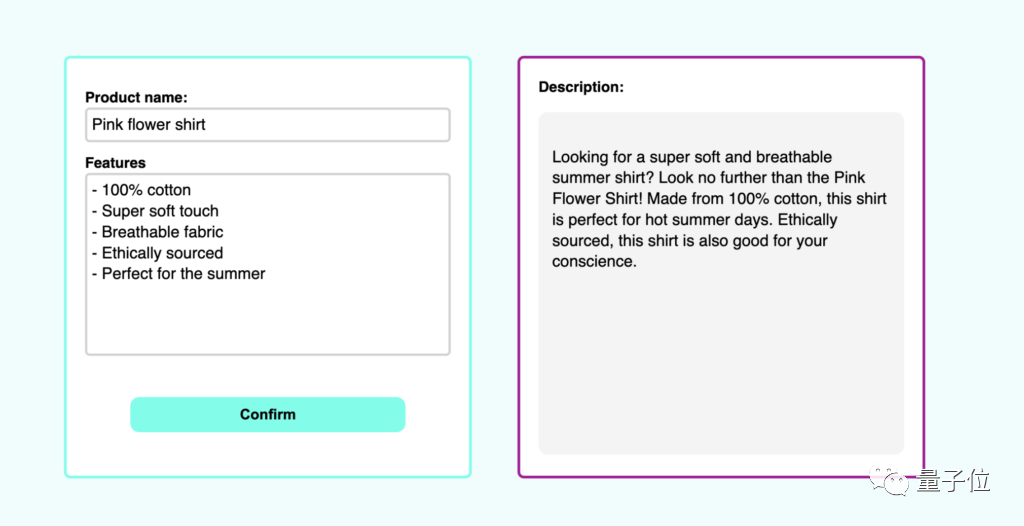
Task: Click the "Features" label above the textarea
Action: [x=115, y=162]
